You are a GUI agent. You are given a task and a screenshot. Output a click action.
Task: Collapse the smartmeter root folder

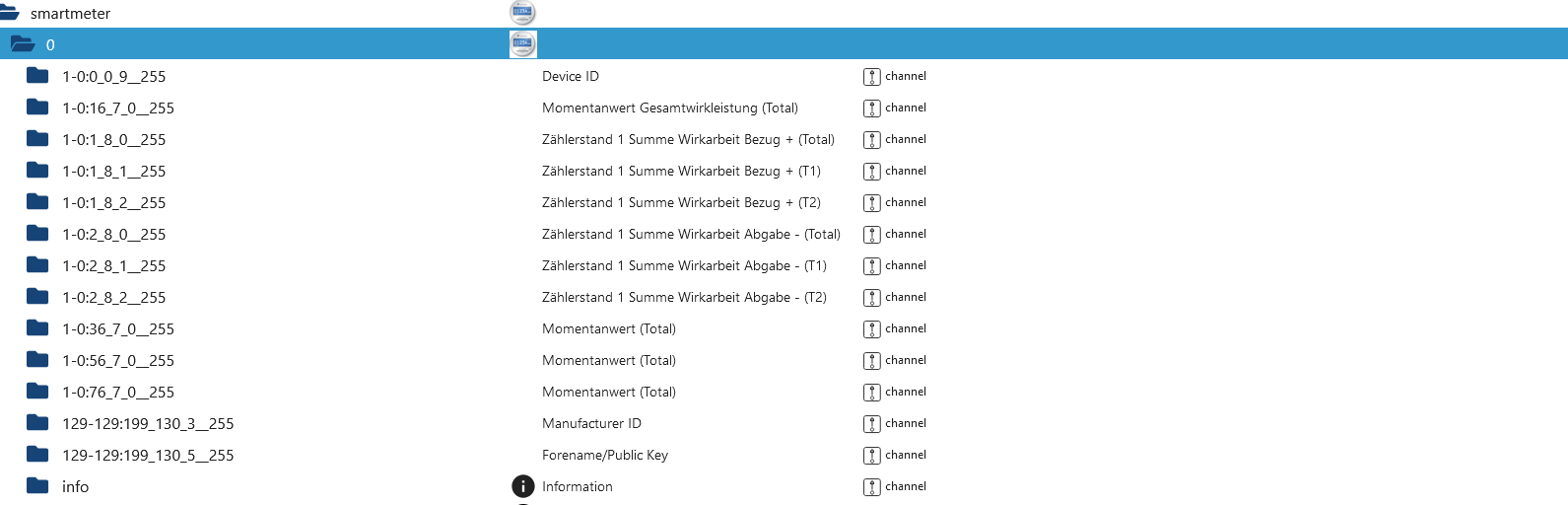[x=9, y=13]
